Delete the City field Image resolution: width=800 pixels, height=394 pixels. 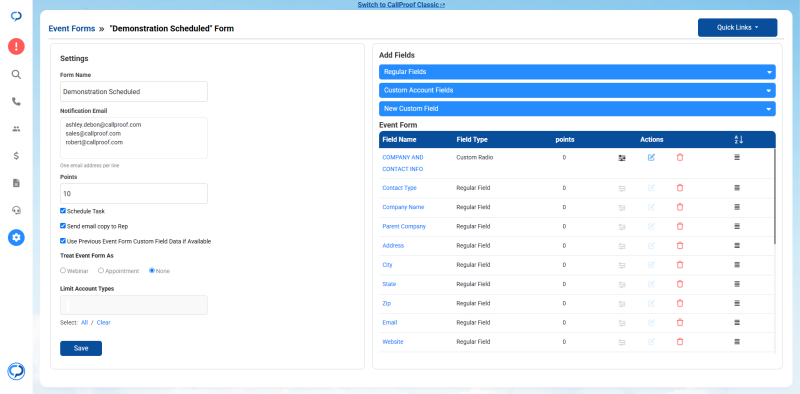point(680,265)
